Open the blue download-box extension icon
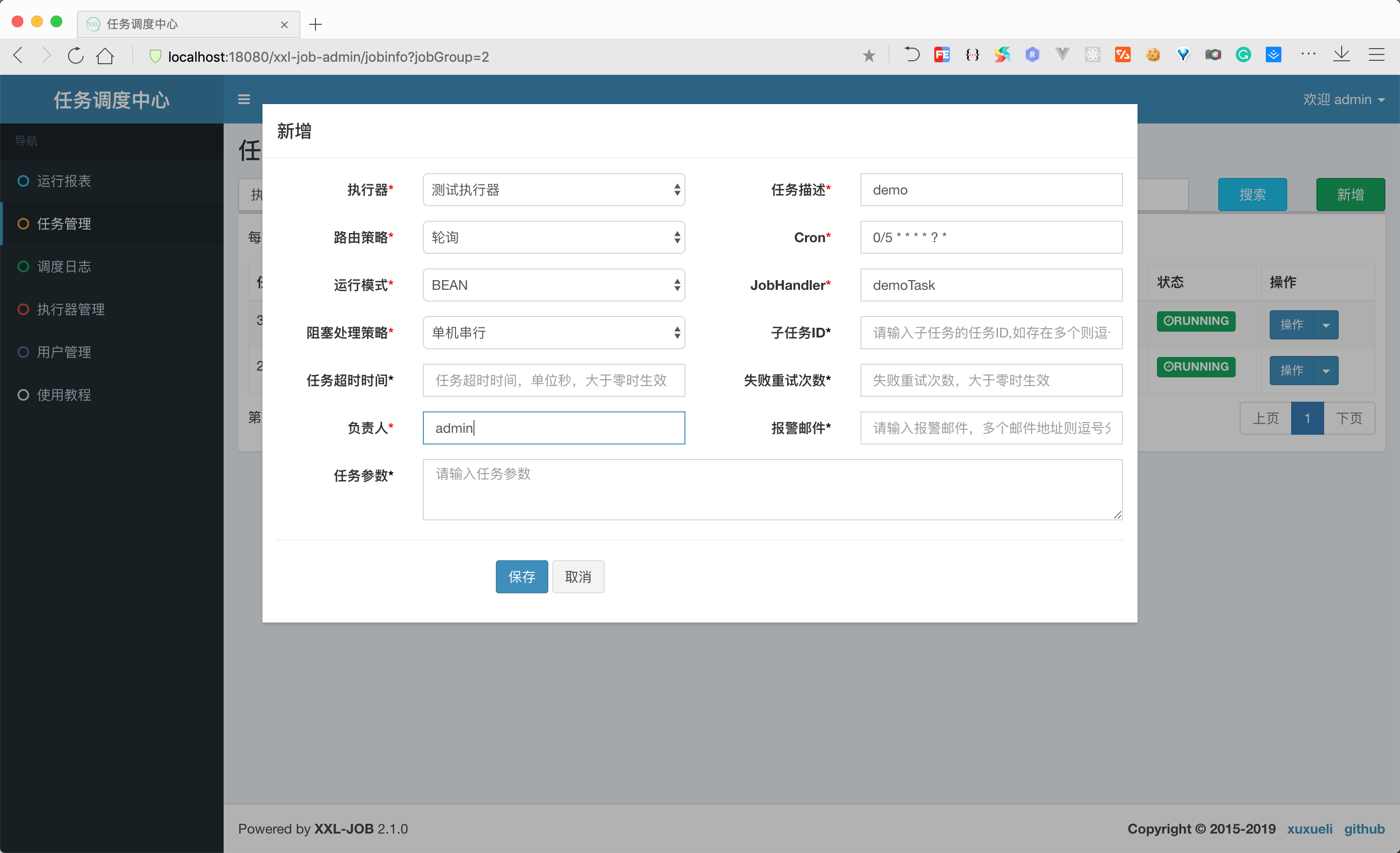The height and width of the screenshot is (853, 1400). point(1273,54)
